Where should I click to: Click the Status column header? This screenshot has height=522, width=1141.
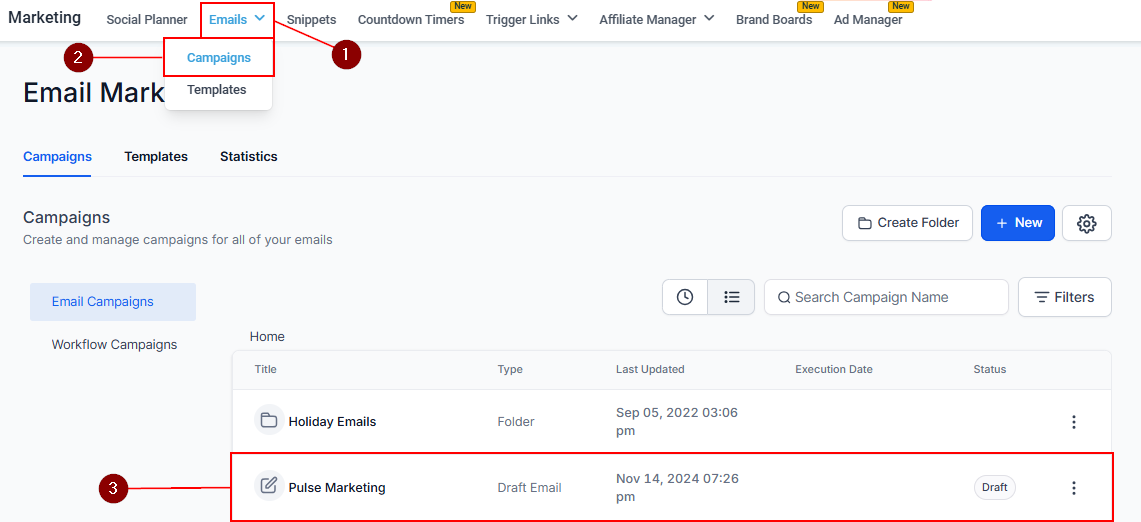pos(990,369)
